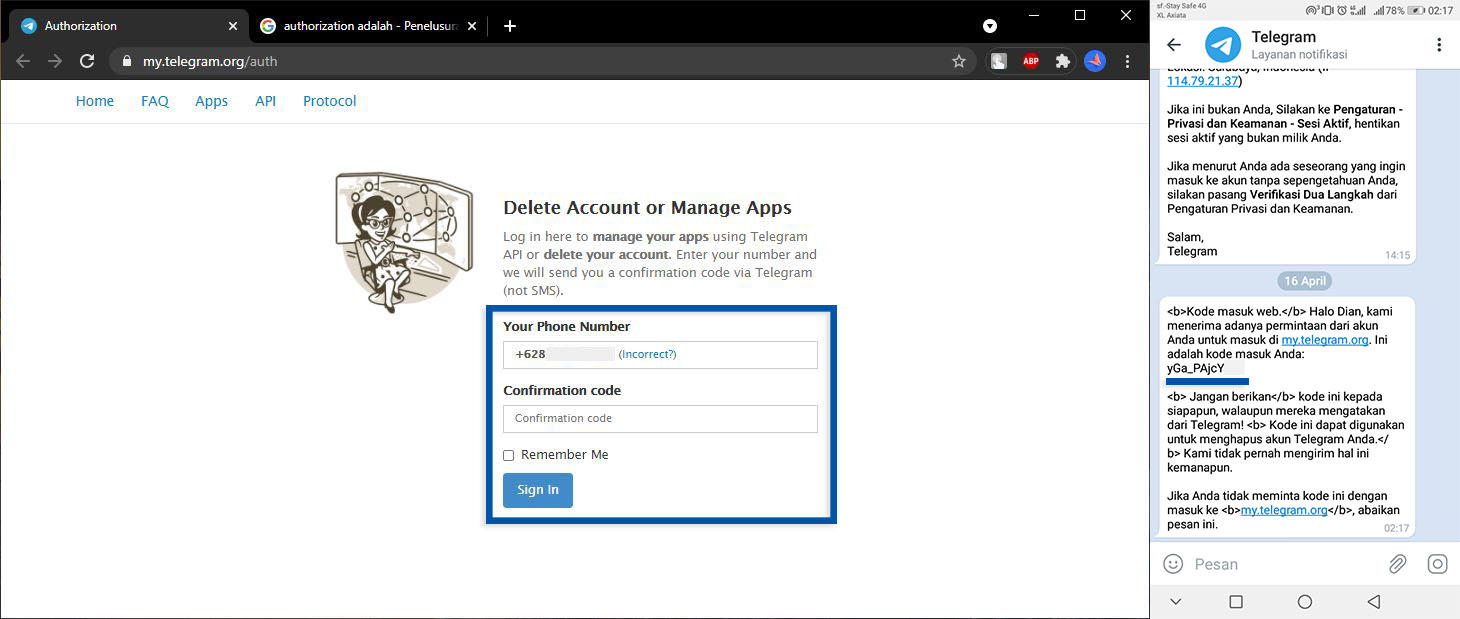The width and height of the screenshot is (1460, 619).
Task: Attach a file with the paperclip icon
Action: 1397,563
